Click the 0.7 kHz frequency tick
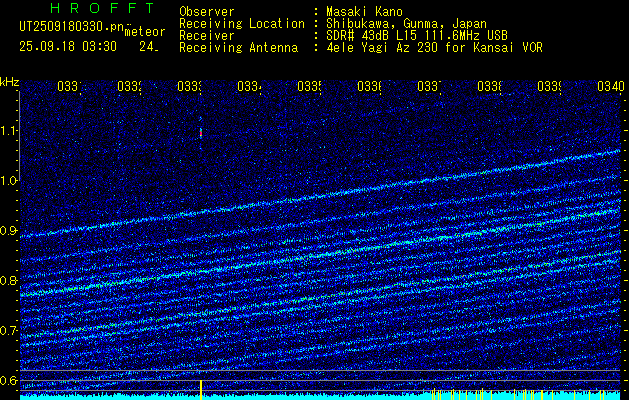Image resolution: width=629 pixels, height=400 pixels. coord(9,331)
